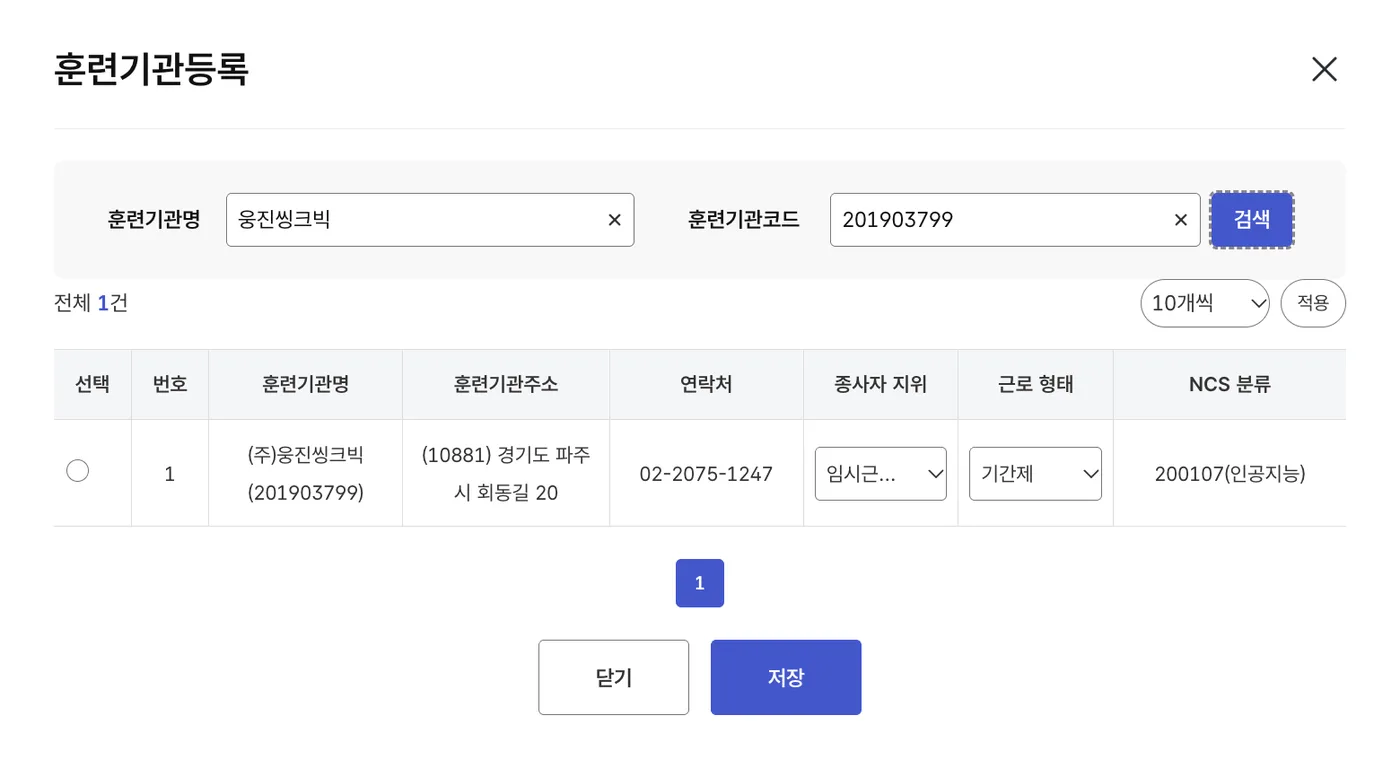Click the 닫기 button
The image size is (1400, 768).
(x=614, y=677)
